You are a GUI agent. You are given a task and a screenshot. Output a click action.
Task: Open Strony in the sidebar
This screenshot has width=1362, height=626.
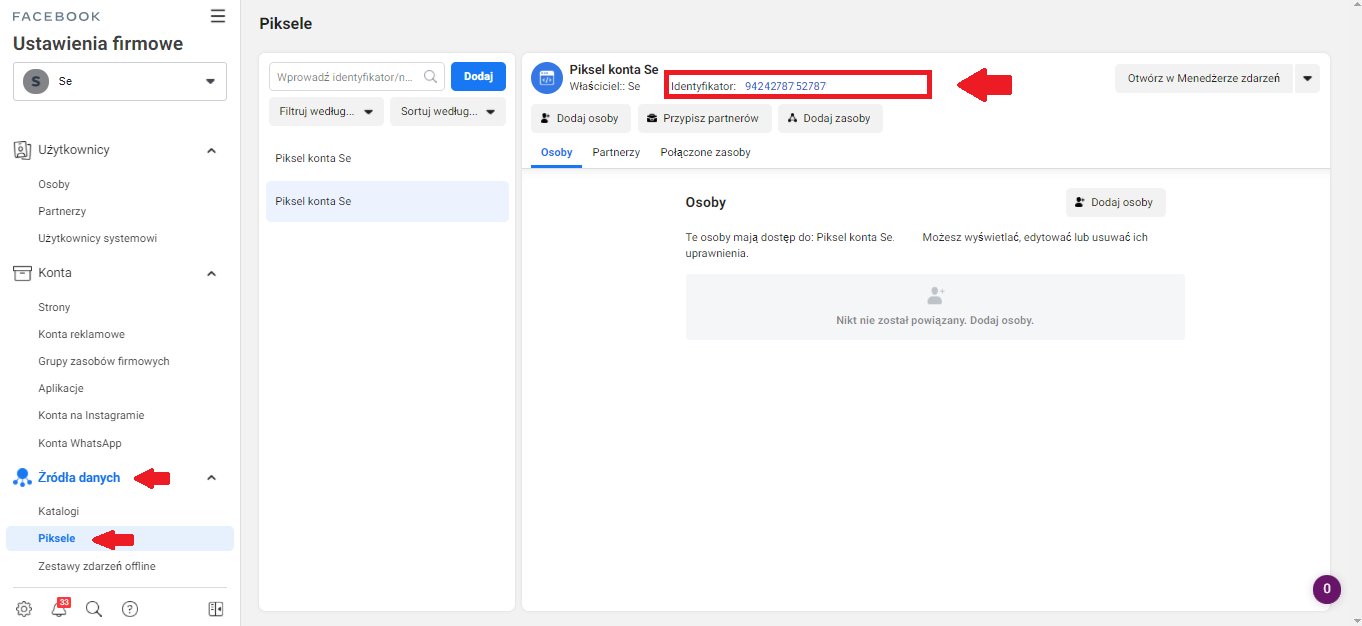coord(54,307)
